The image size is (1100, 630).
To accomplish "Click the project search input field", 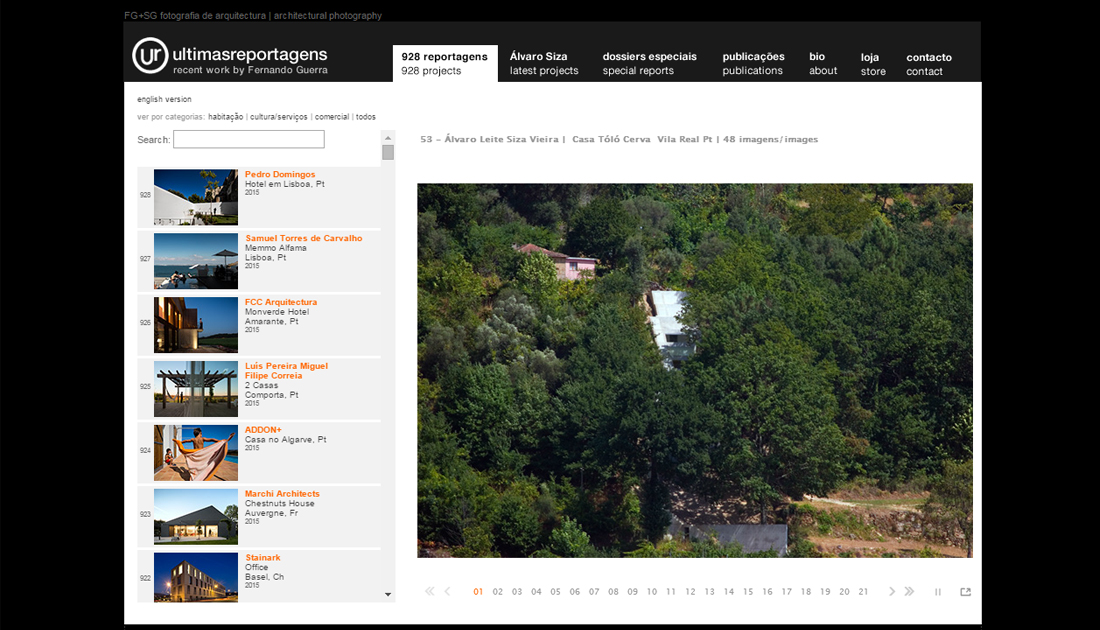I will 248,140.
